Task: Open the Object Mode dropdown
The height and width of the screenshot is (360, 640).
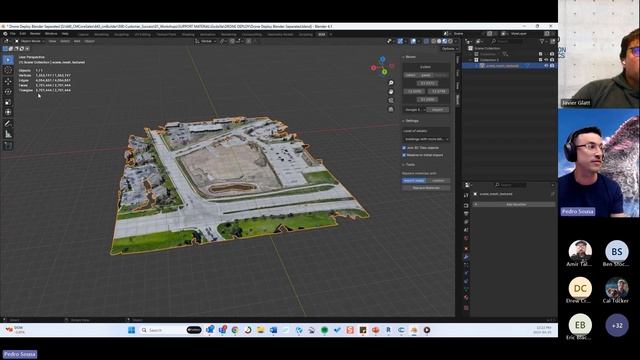Action: click(30, 41)
